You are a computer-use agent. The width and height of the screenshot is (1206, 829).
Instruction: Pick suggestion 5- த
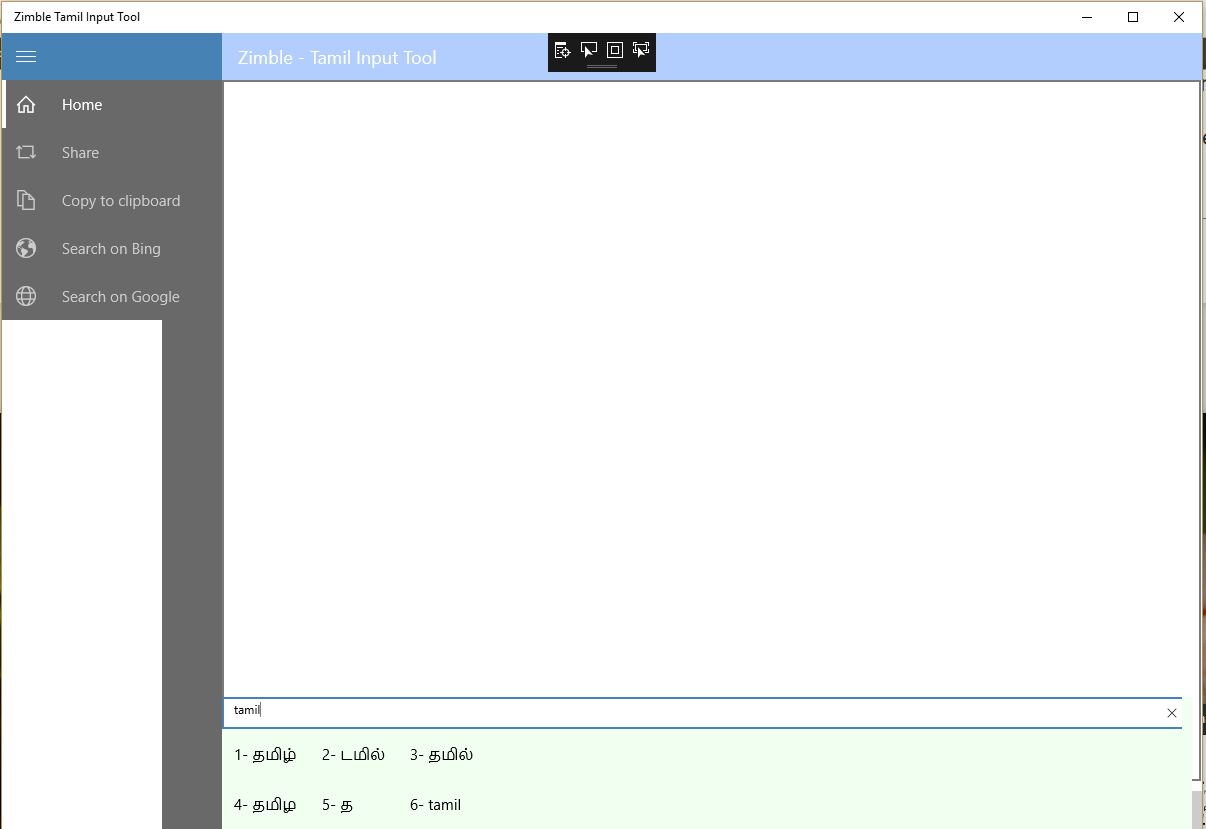337,805
